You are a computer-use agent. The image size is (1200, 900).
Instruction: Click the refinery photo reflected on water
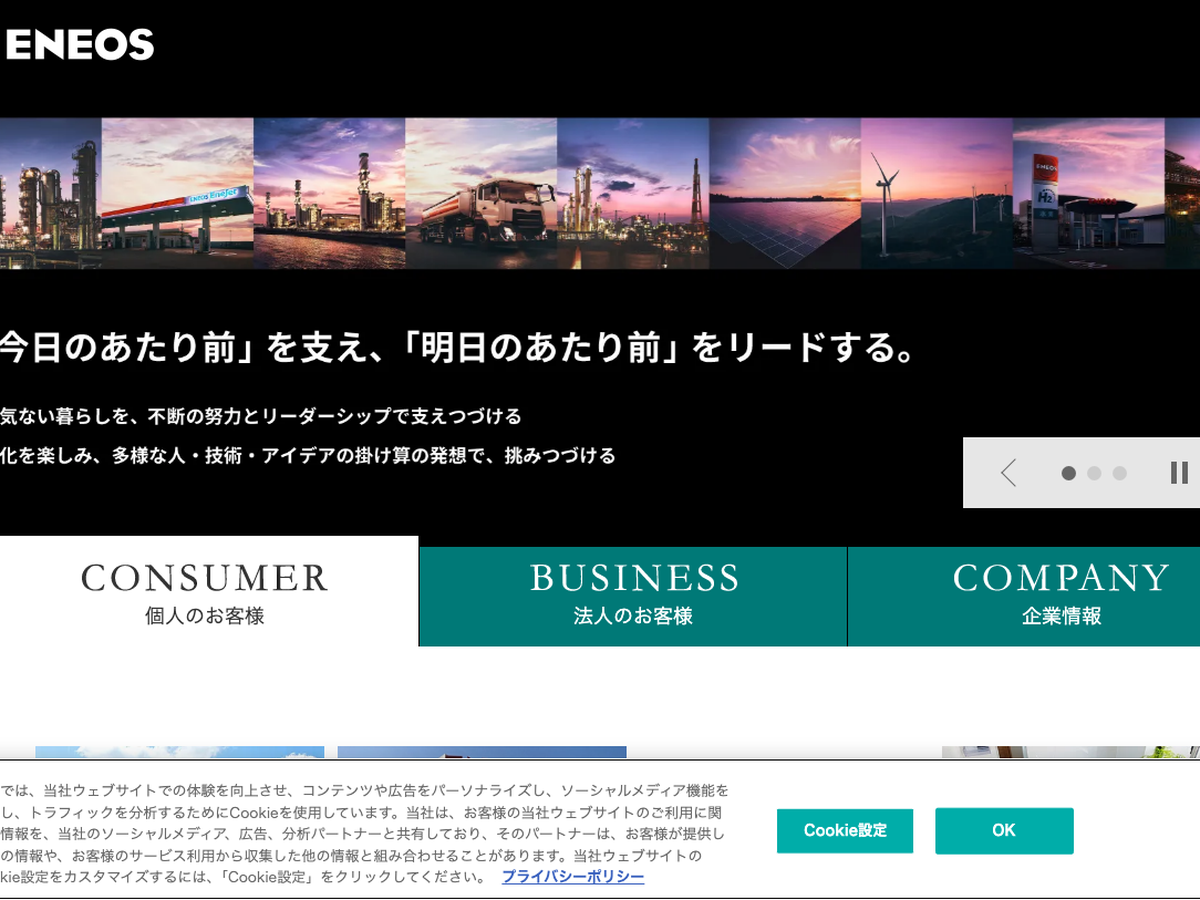tap(329, 194)
